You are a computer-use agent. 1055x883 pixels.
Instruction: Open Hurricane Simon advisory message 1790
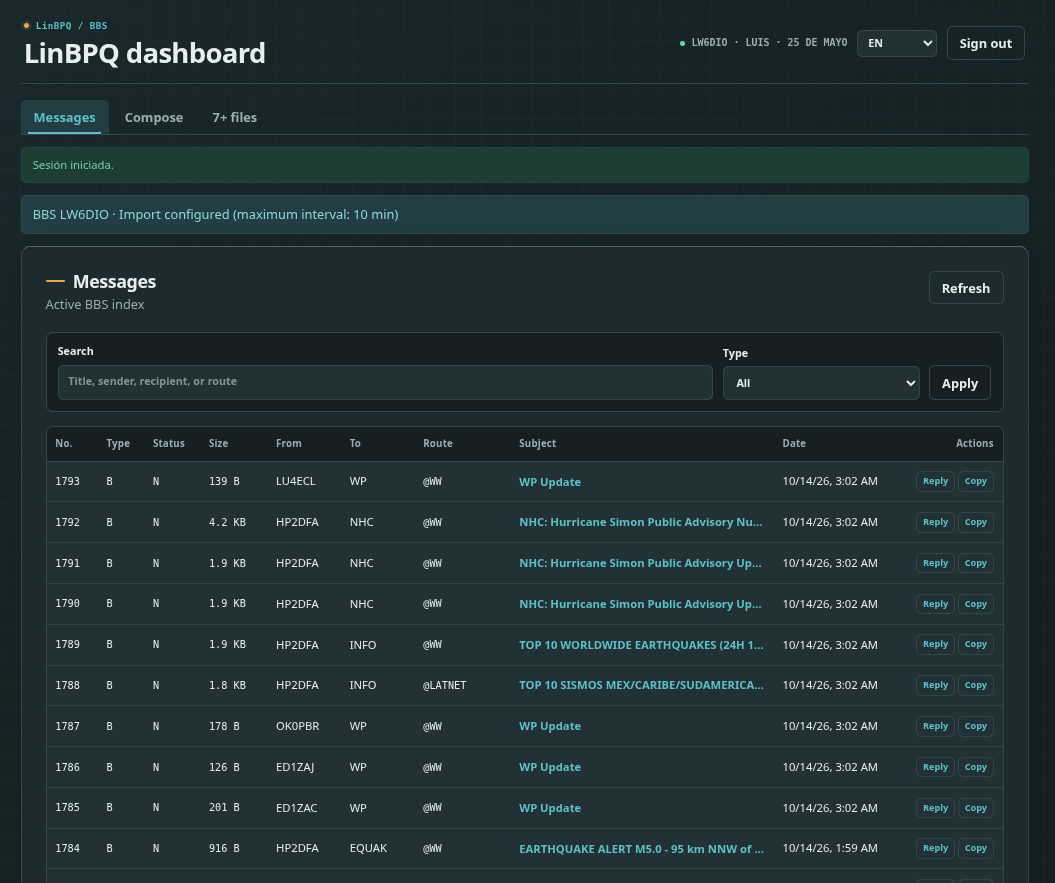click(x=640, y=604)
